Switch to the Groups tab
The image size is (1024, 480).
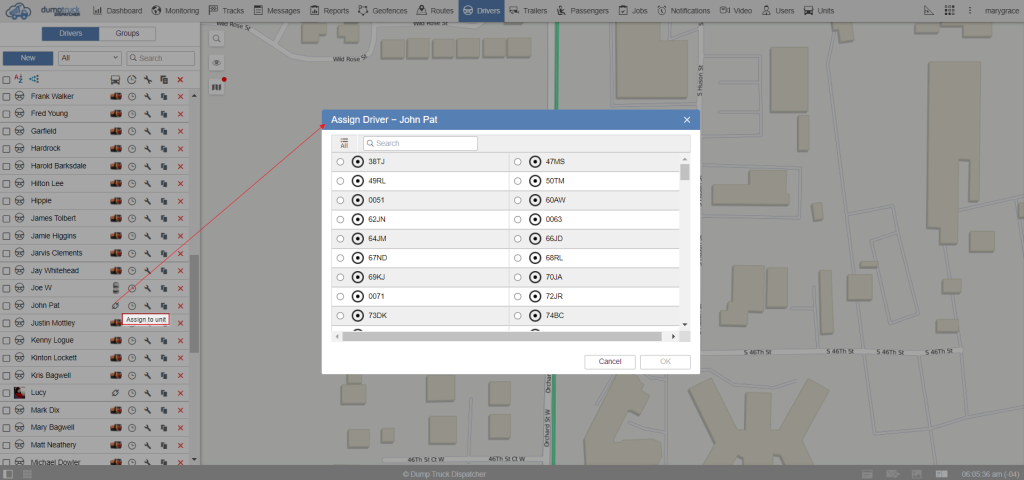tap(127, 33)
